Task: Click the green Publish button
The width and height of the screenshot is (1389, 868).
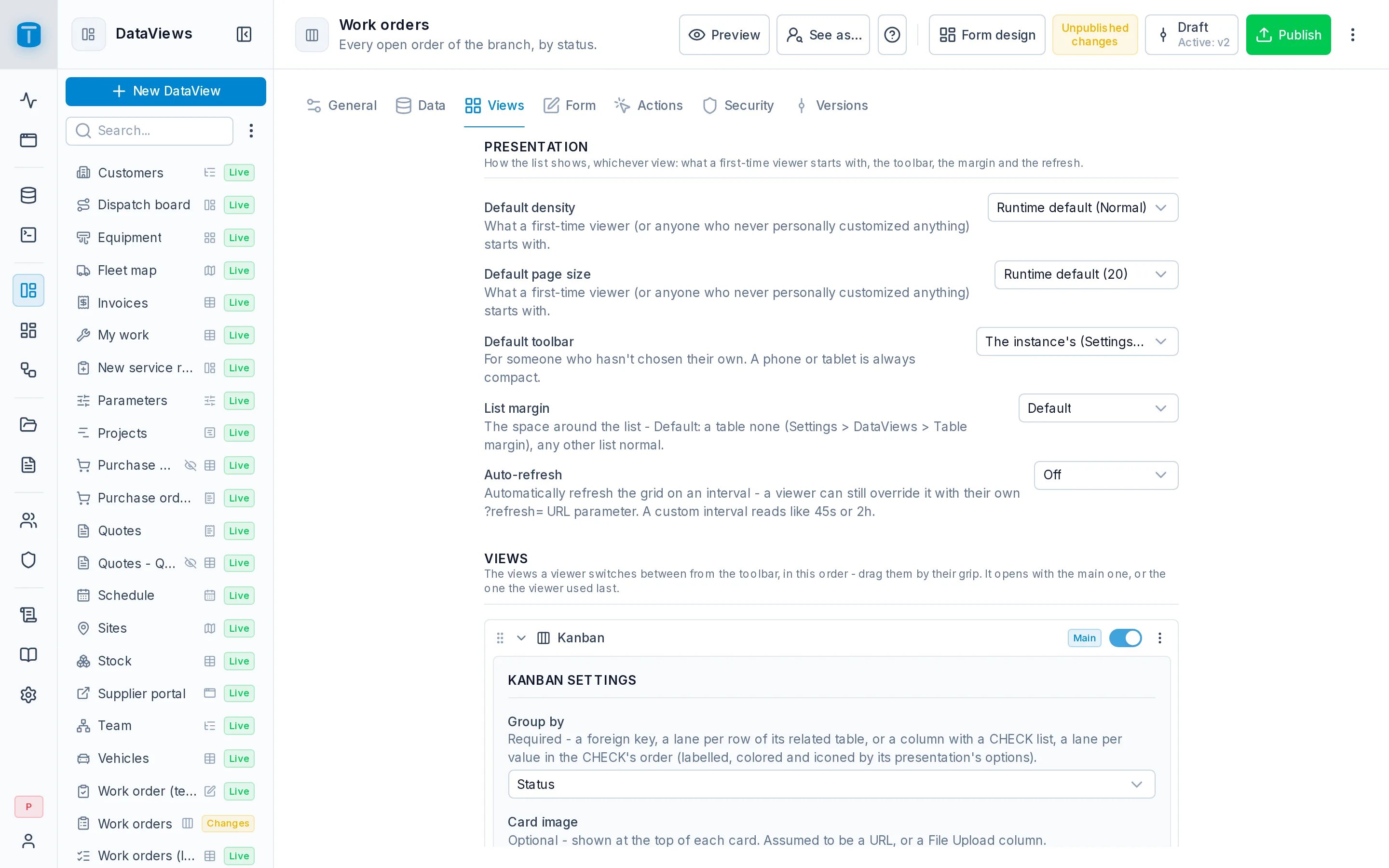Action: point(1288,35)
